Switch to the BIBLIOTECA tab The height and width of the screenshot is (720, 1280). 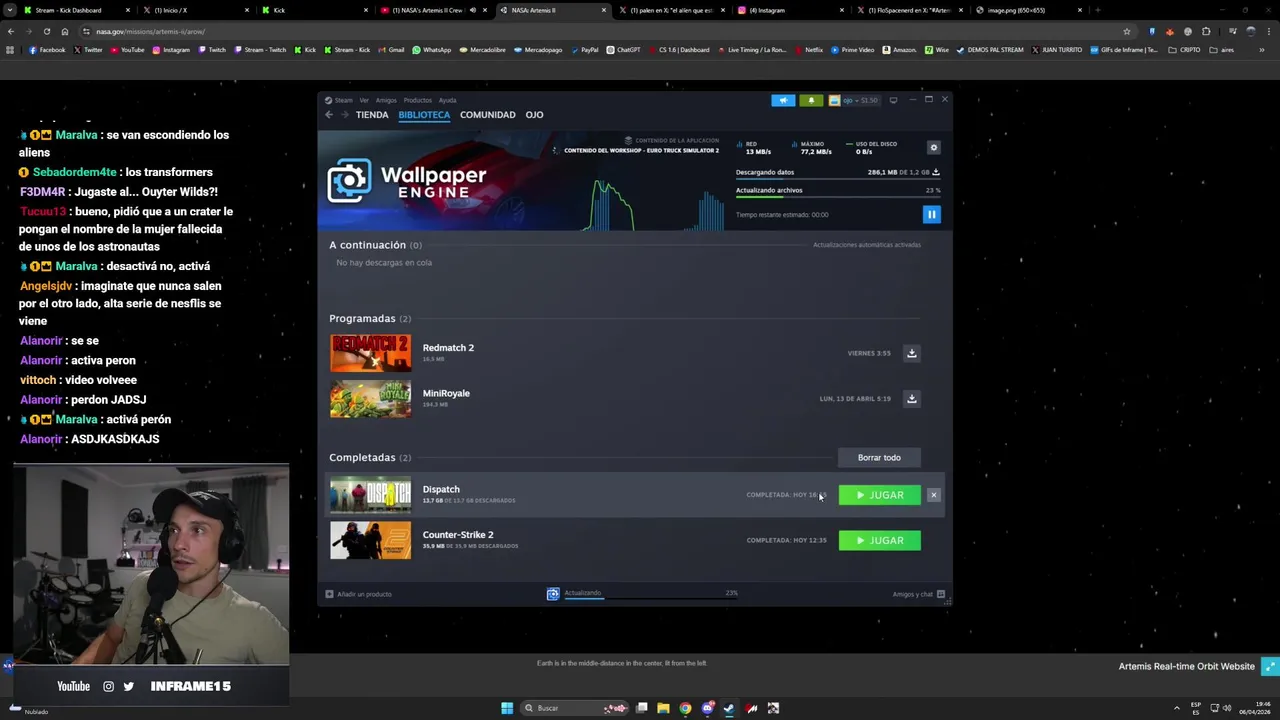tap(424, 115)
